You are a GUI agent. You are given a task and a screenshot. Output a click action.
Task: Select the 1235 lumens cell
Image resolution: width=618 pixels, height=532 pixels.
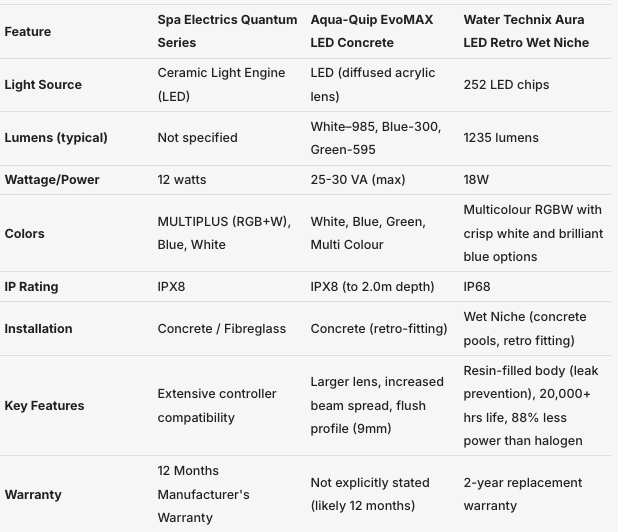[501, 138]
